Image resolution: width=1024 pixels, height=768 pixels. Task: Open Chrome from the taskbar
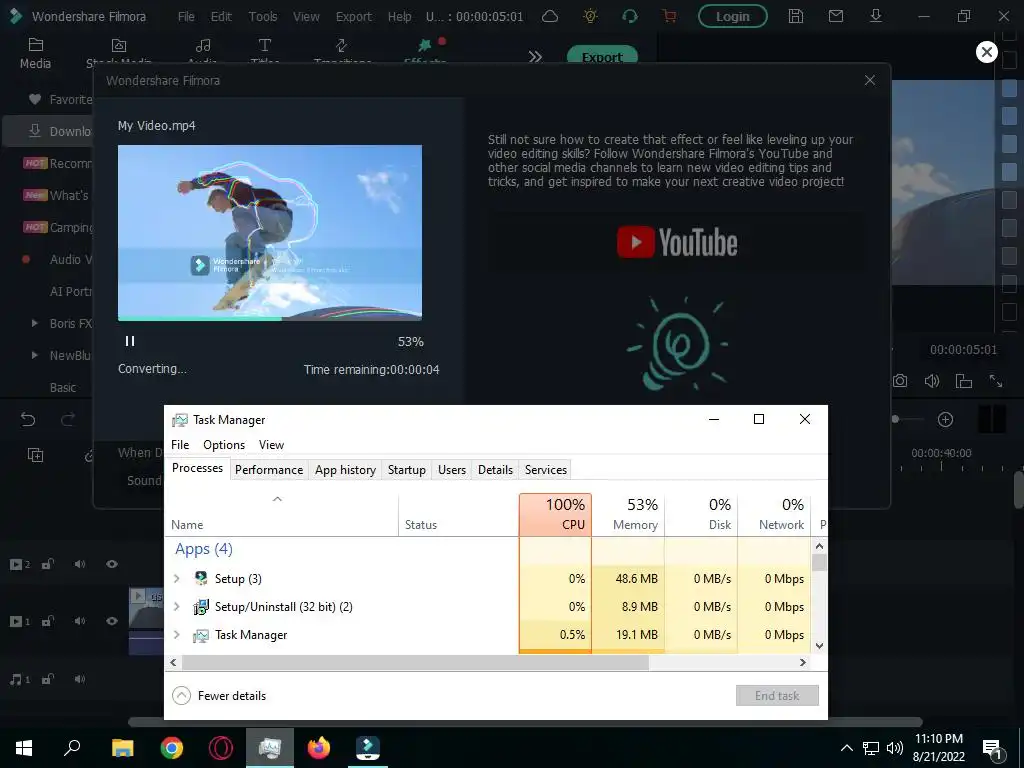172,748
